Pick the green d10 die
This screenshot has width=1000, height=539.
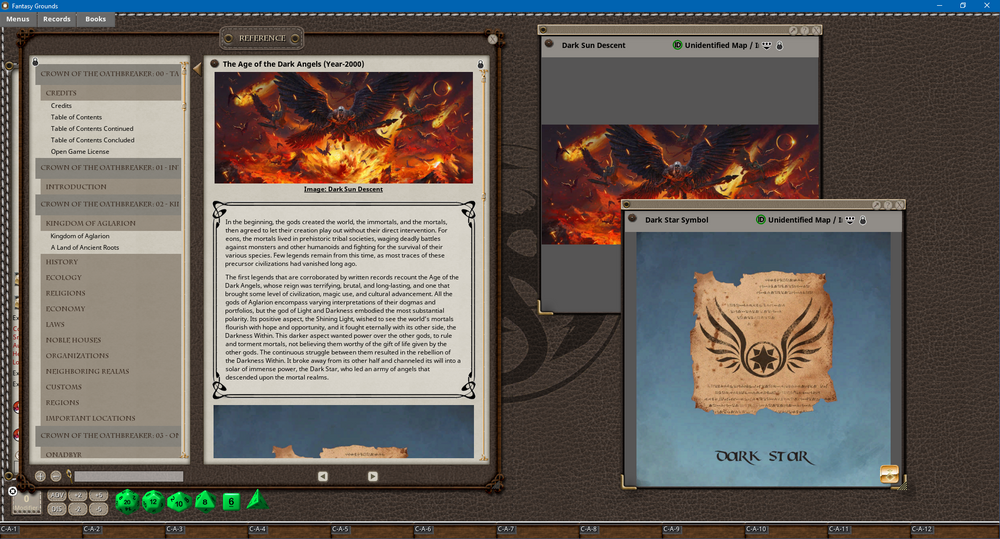[x=178, y=501]
